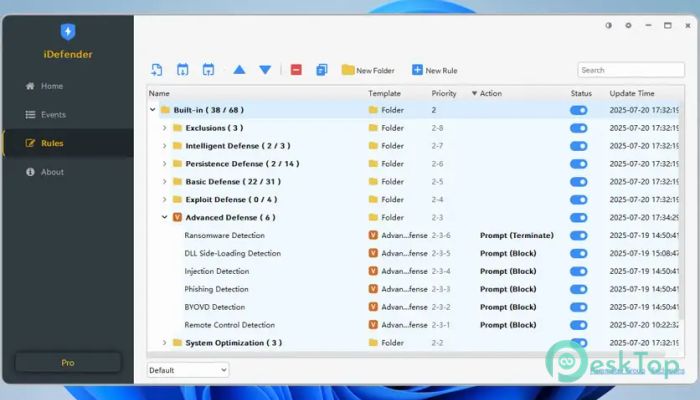Click the New Folder button
Image resolution: width=700 pixels, height=400 pixels.
coord(368,70)
